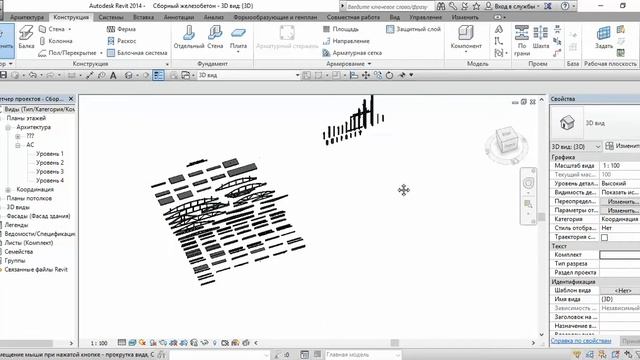Collapse the Архитектура node in project browser
The height and width of the screenshot is (360, 640).
(8, 127)
